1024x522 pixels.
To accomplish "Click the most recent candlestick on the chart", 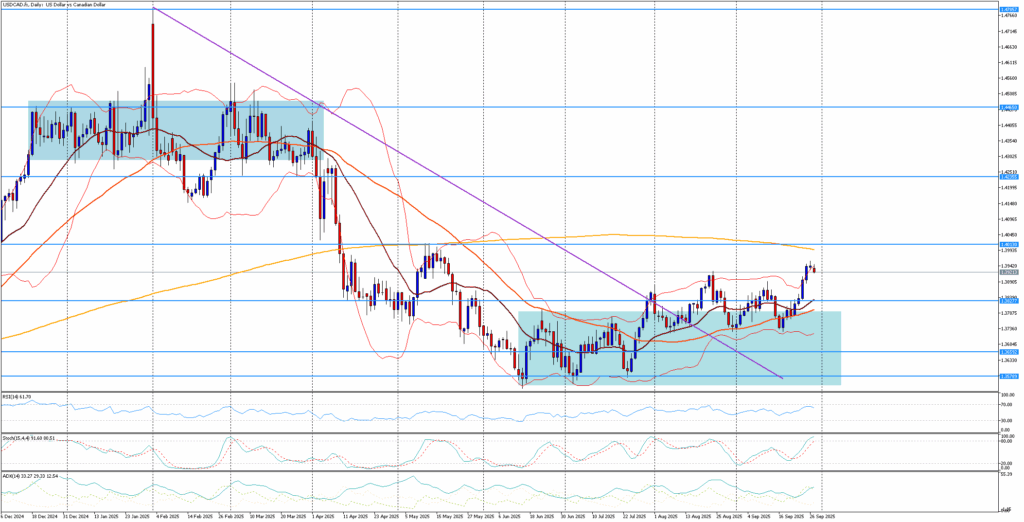I will (813, 268).
